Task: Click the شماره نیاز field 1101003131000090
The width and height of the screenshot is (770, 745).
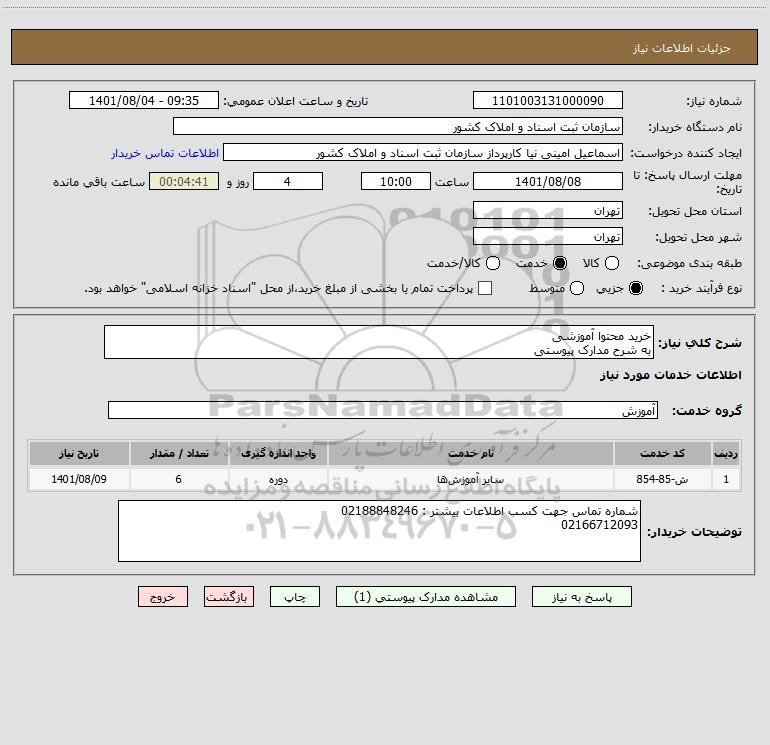Action: click(x=548, y=100)
